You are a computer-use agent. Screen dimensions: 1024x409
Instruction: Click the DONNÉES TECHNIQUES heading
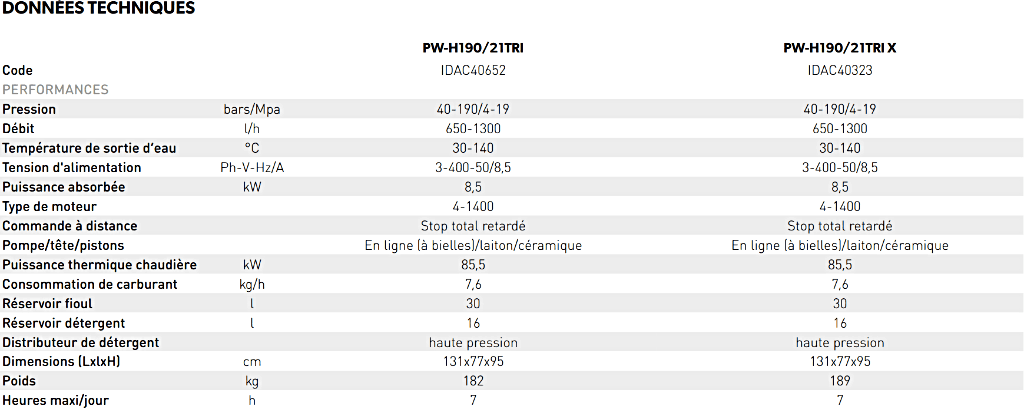click(99, 8)
